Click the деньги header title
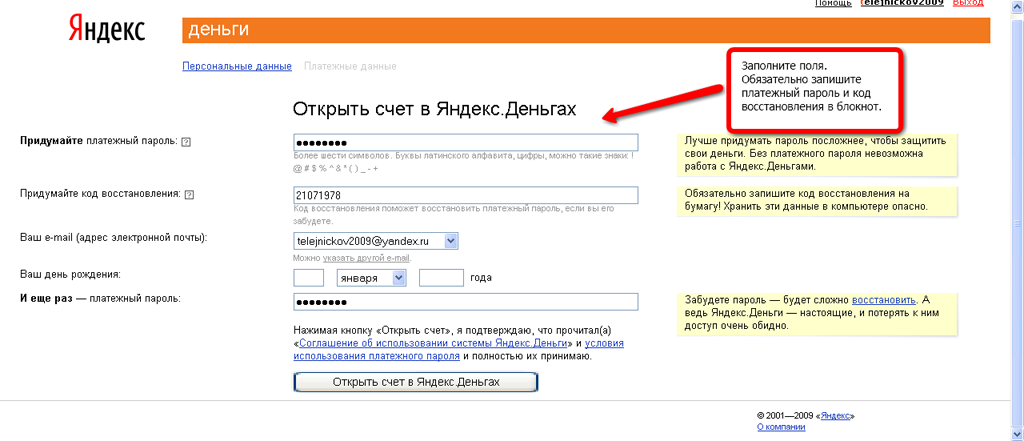Viewport: 1024px width, 441px height. click(x=217, y=30)
